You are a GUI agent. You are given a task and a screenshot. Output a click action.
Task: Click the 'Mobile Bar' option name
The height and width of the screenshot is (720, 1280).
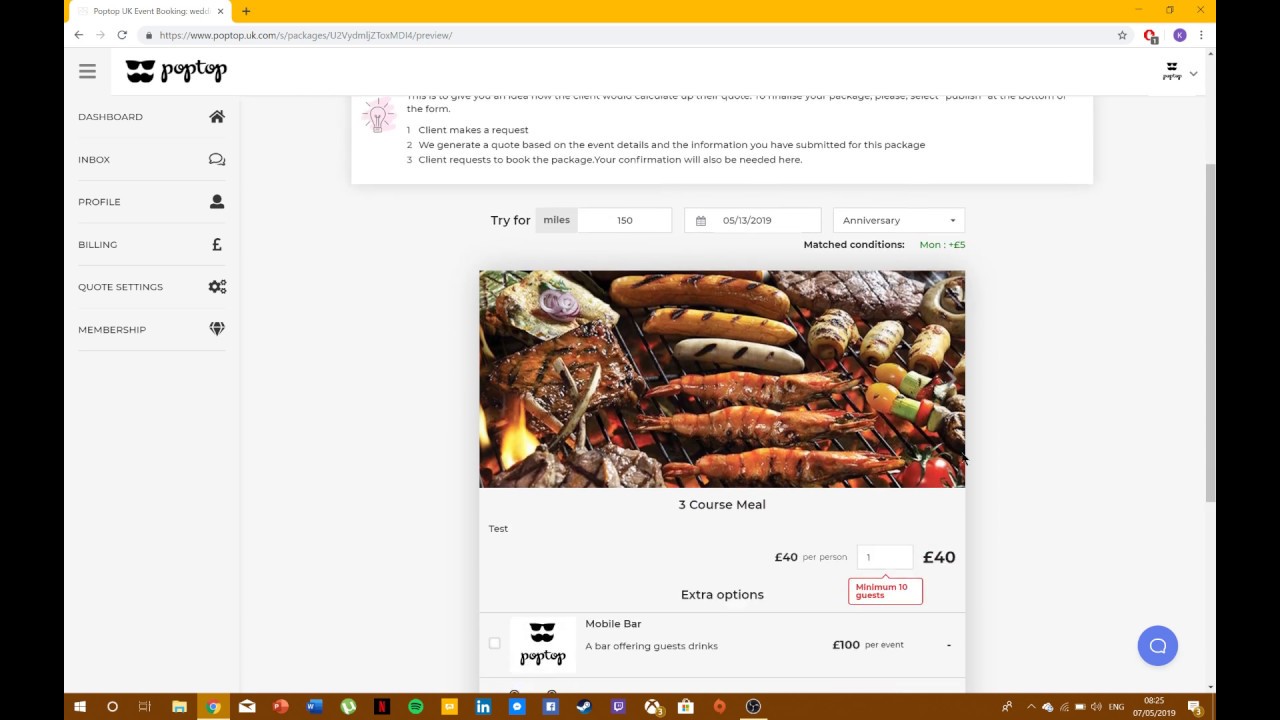click(x=613, y=624)
